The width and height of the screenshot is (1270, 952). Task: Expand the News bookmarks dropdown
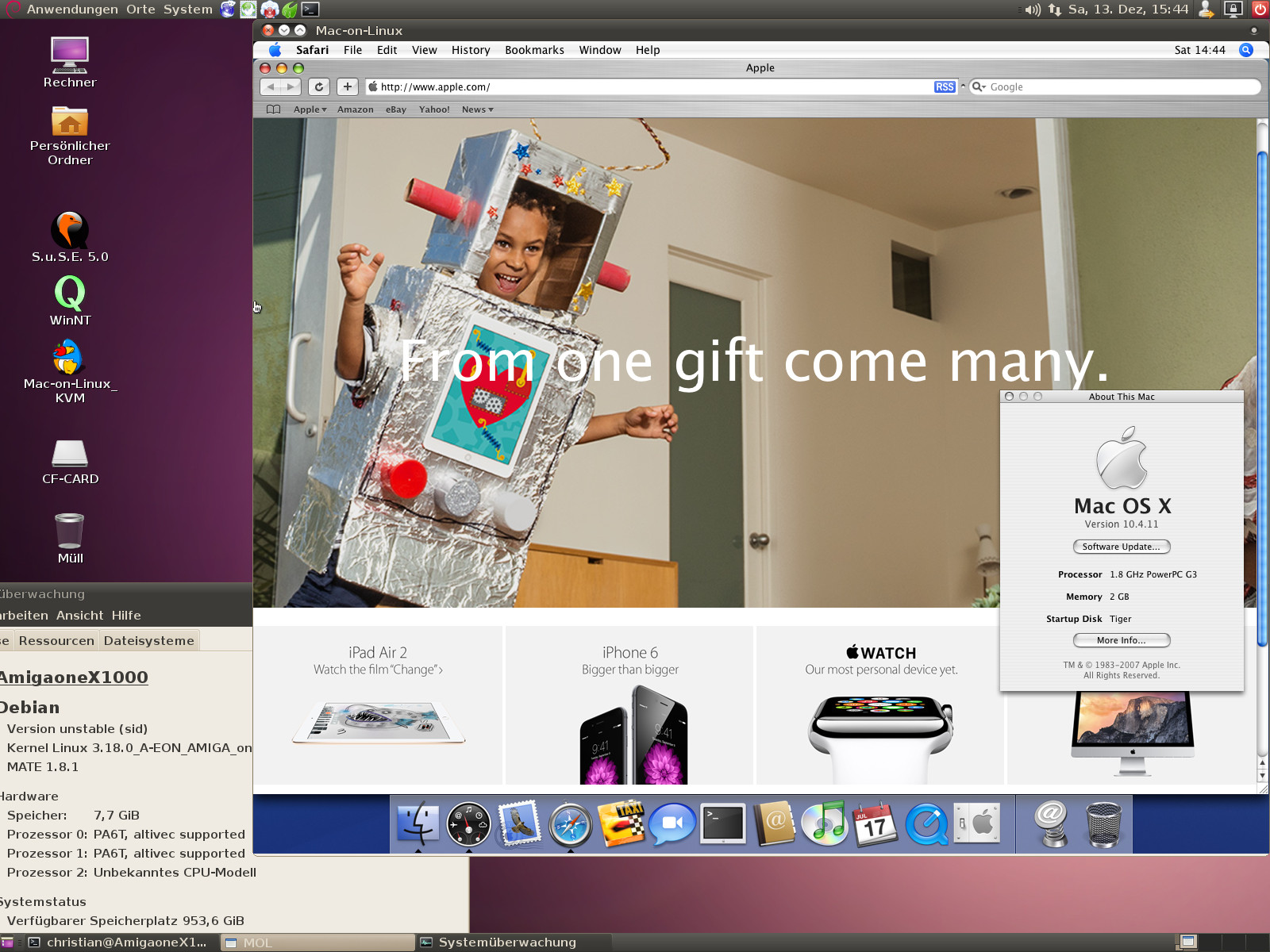click(x=478, y=109)
